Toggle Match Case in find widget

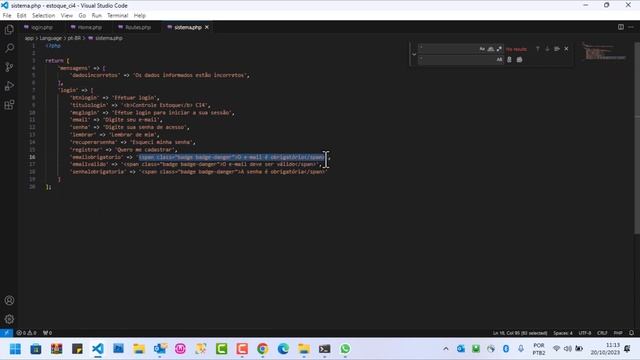pyautogui.click(x=482, y=49)
